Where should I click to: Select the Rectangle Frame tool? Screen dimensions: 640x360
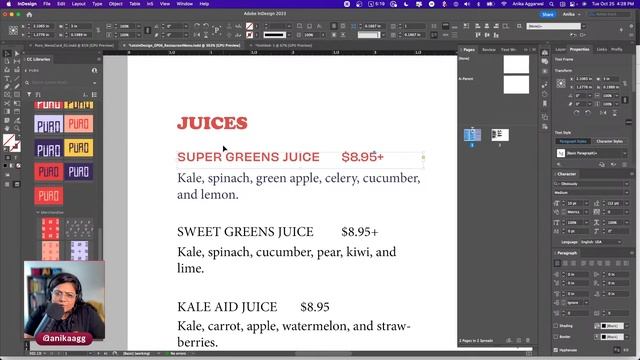pyautogui.click(x=7, y=95)
